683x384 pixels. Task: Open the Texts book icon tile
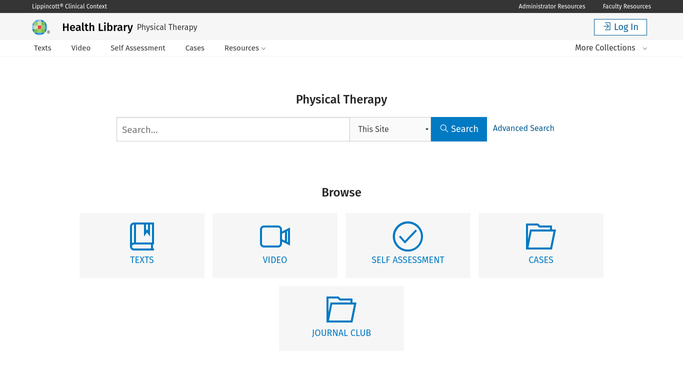[x=142, y=236]
